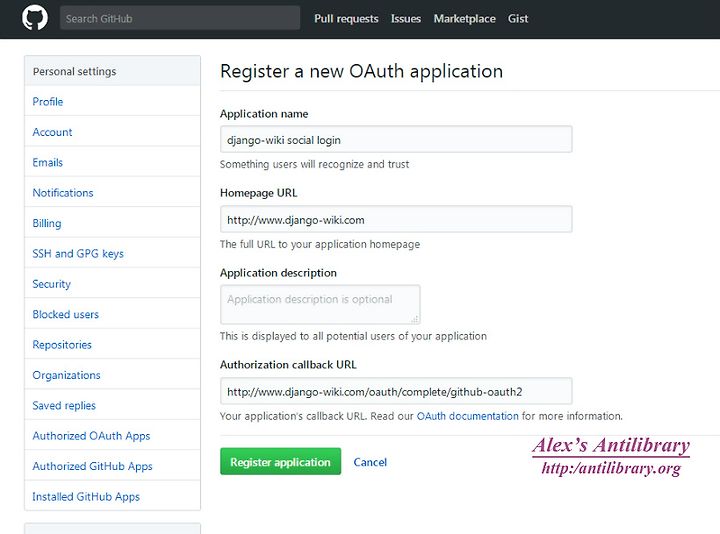This screenshot has height=534, width=720.
Task: Open Installed GitHub Apps settings
Action: point(85,496)
